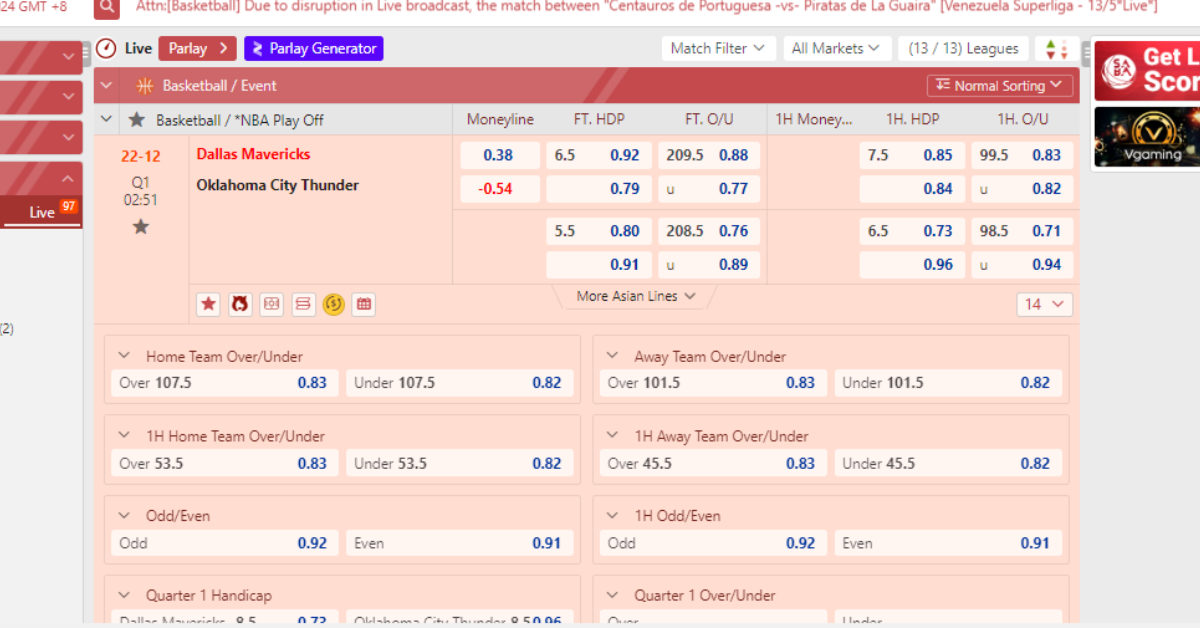
Task: Star the match under the Q1 timer
Action: (x=141, y=227)
